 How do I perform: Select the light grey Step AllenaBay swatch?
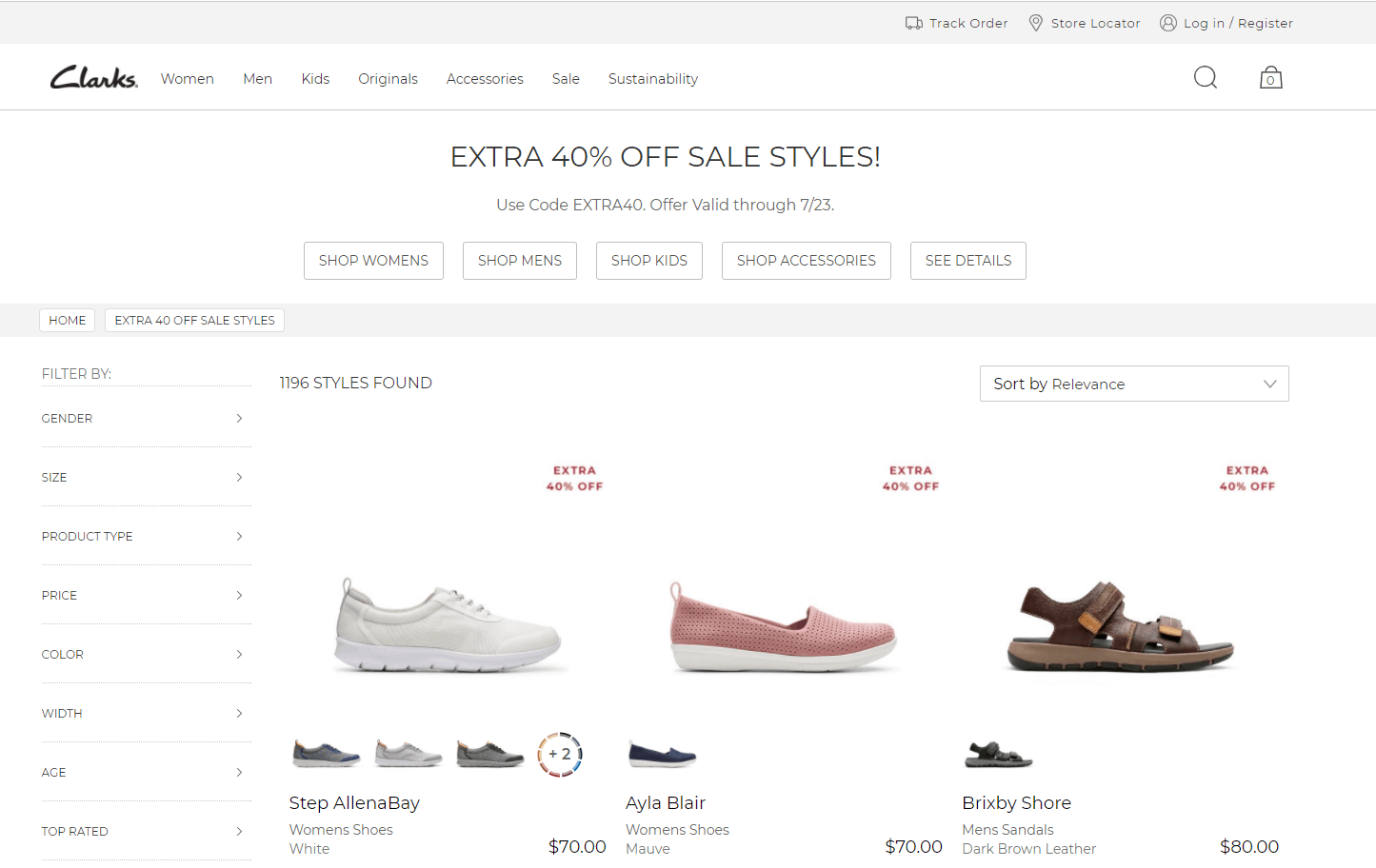[409, 754]
